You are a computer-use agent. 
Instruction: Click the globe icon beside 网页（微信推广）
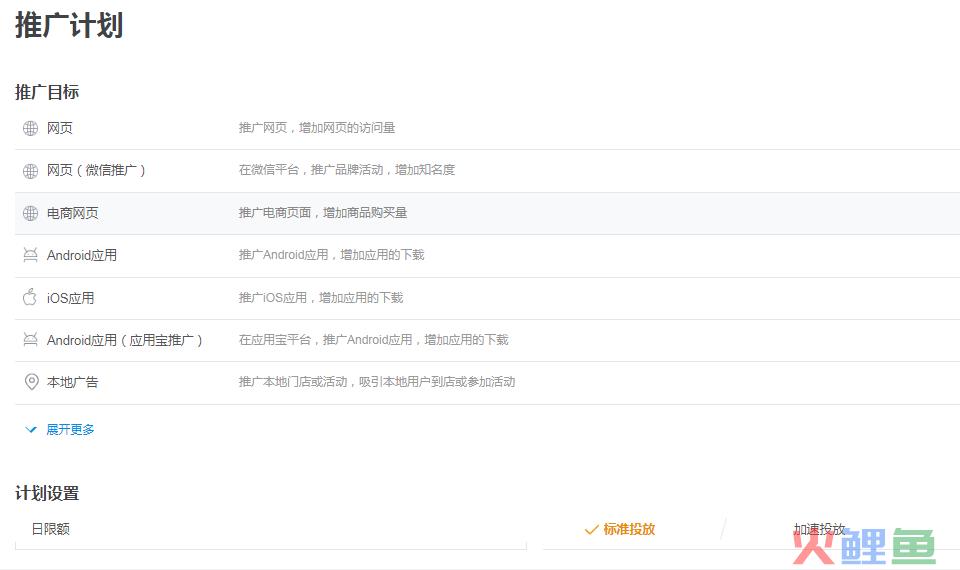pos(31,171)
